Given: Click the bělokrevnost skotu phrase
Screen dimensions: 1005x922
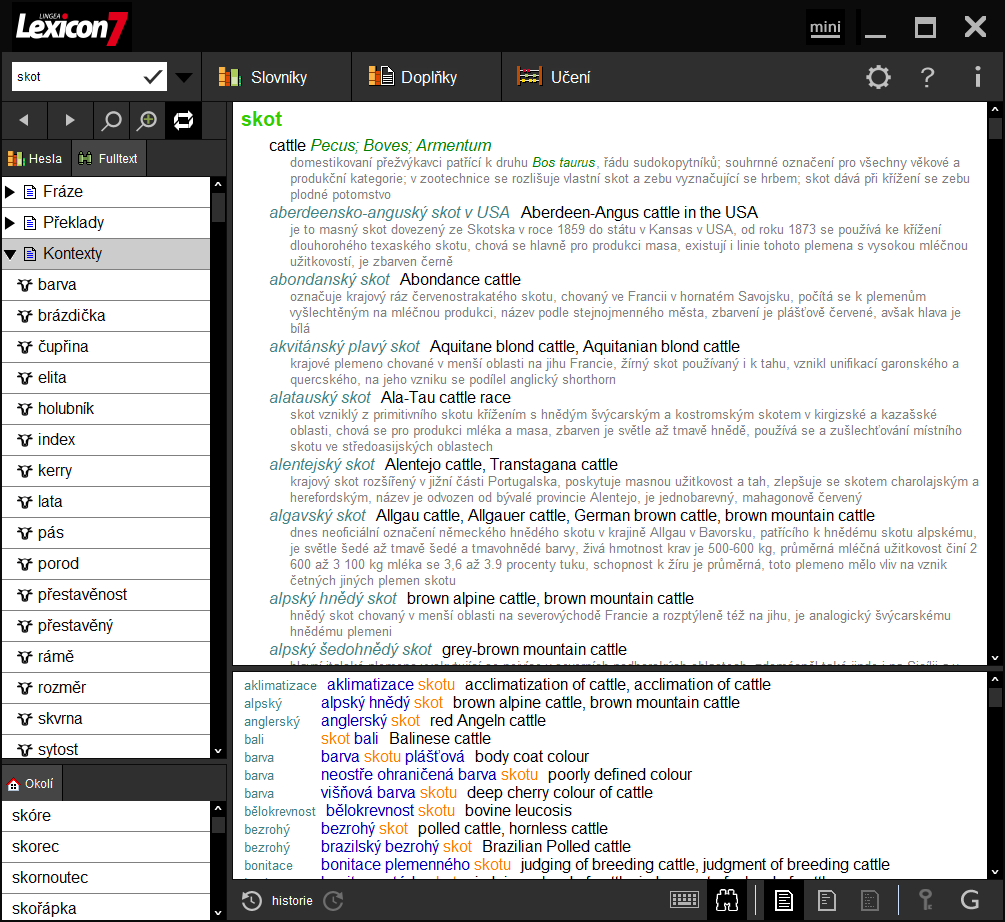Looking at the screenshot, I should click(390, 811).
